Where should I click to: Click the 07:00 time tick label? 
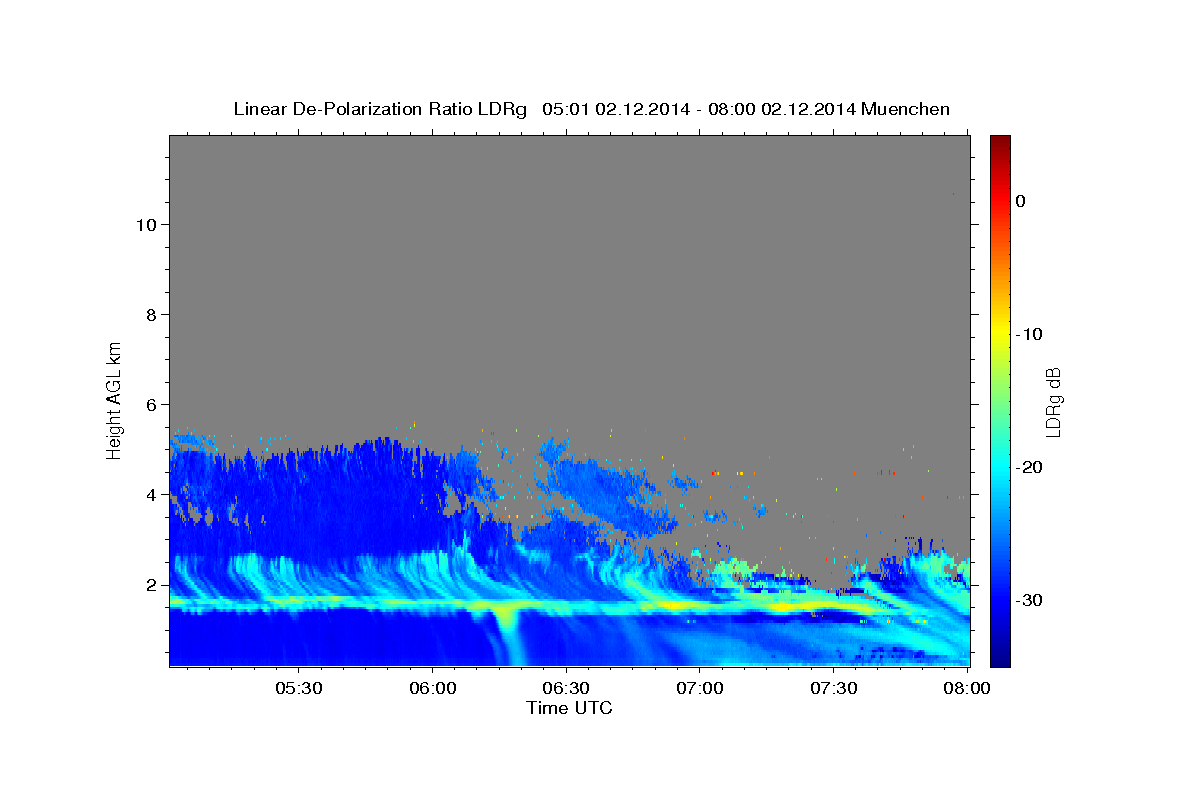pos(700,689)
